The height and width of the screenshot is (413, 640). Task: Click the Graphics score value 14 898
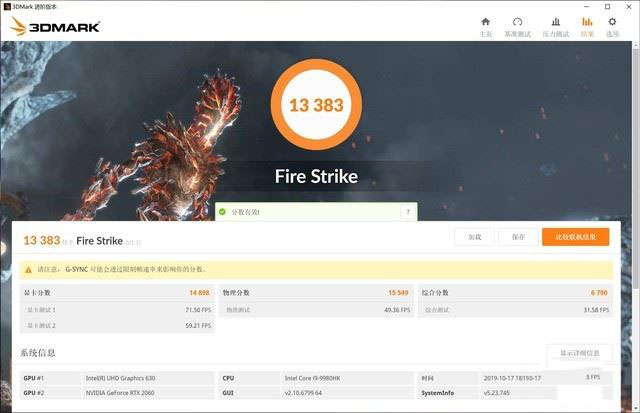[199, 293]
